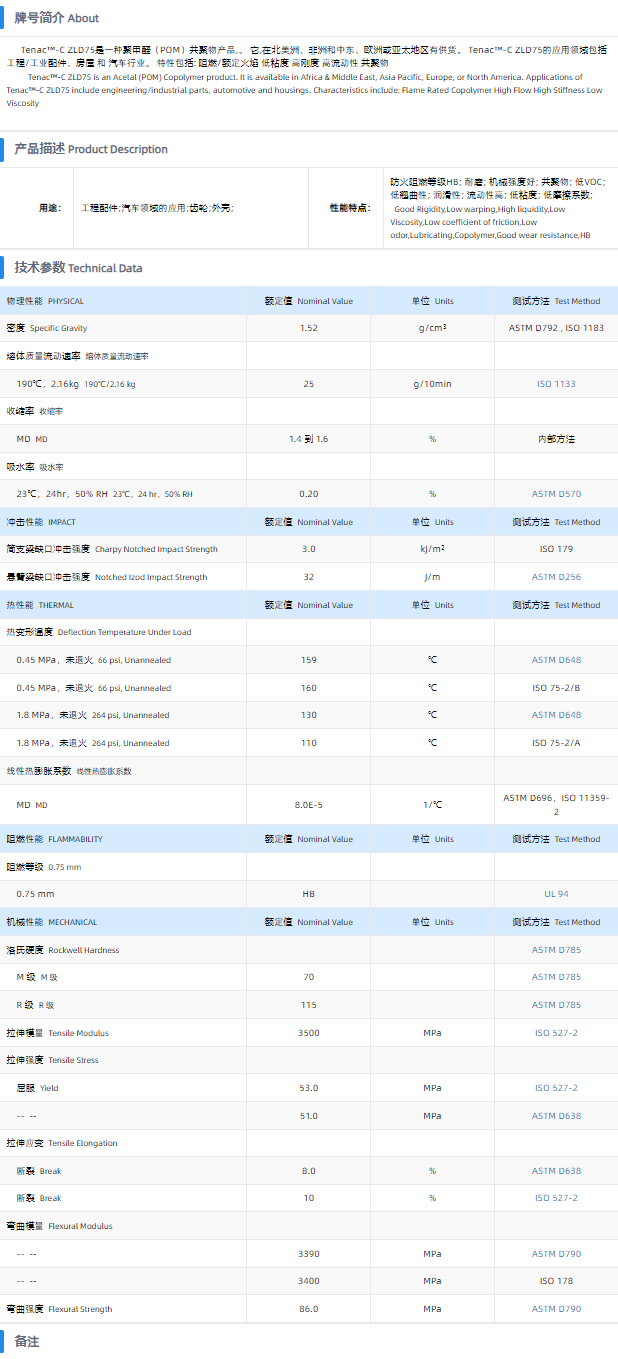Screen dimensions: 618x1359
Task: Open ASTM D785 in the M-scale 70 row
Action: click(x=556, y=977)
